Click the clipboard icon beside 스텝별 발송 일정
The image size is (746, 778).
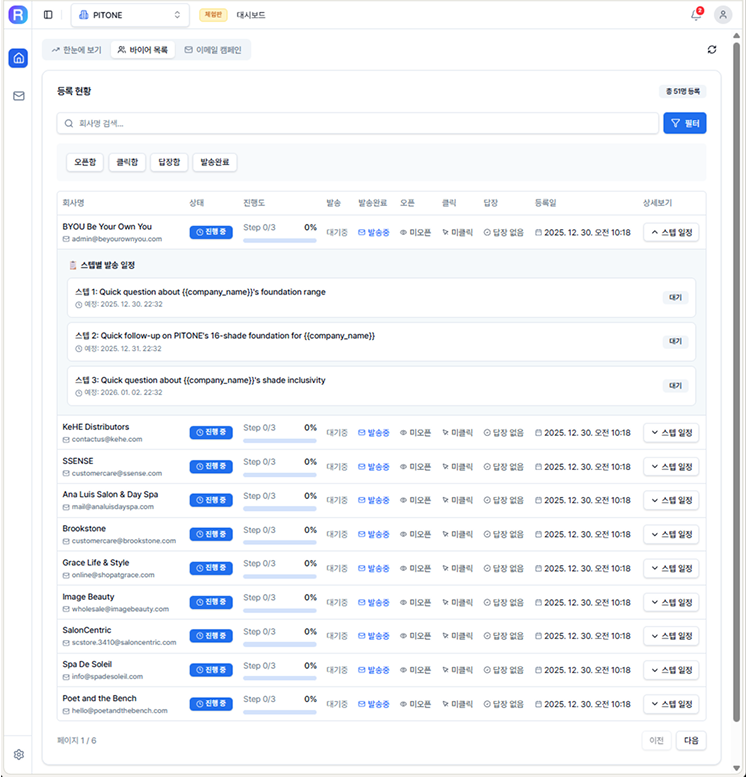pyautogui.click(x=73, y=265)
